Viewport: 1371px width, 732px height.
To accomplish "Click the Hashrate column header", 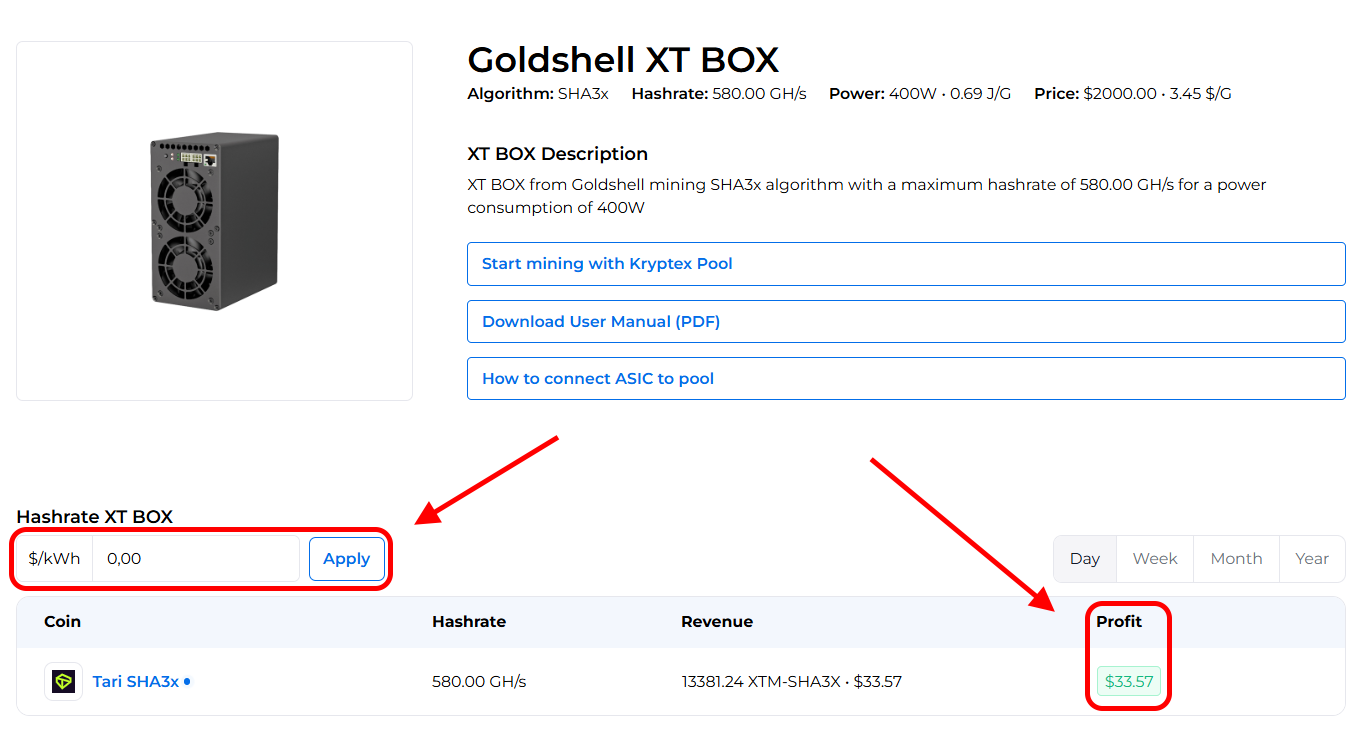I will coord(468,622).
